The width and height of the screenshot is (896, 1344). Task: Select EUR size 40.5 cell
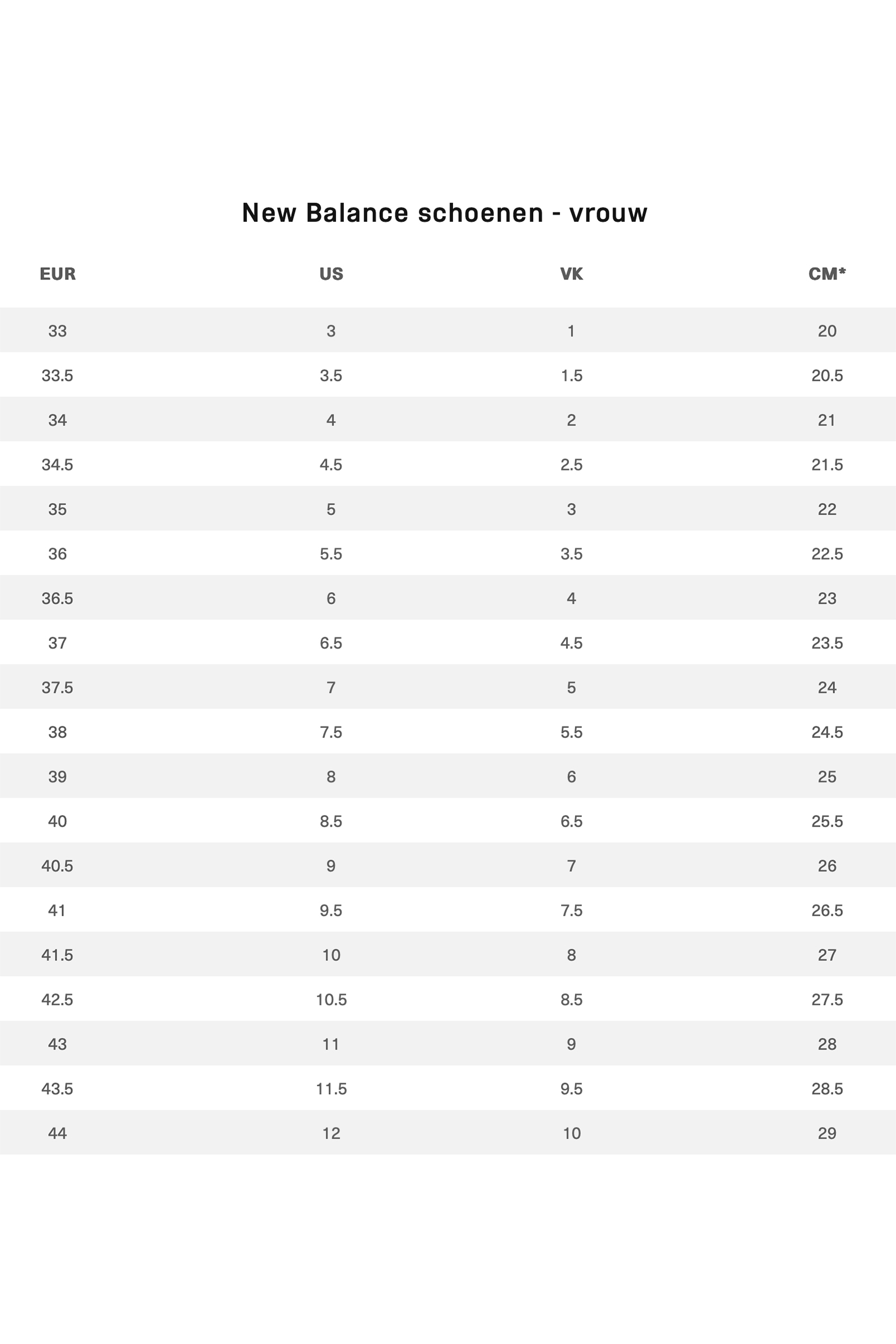[x=57, y=866]
